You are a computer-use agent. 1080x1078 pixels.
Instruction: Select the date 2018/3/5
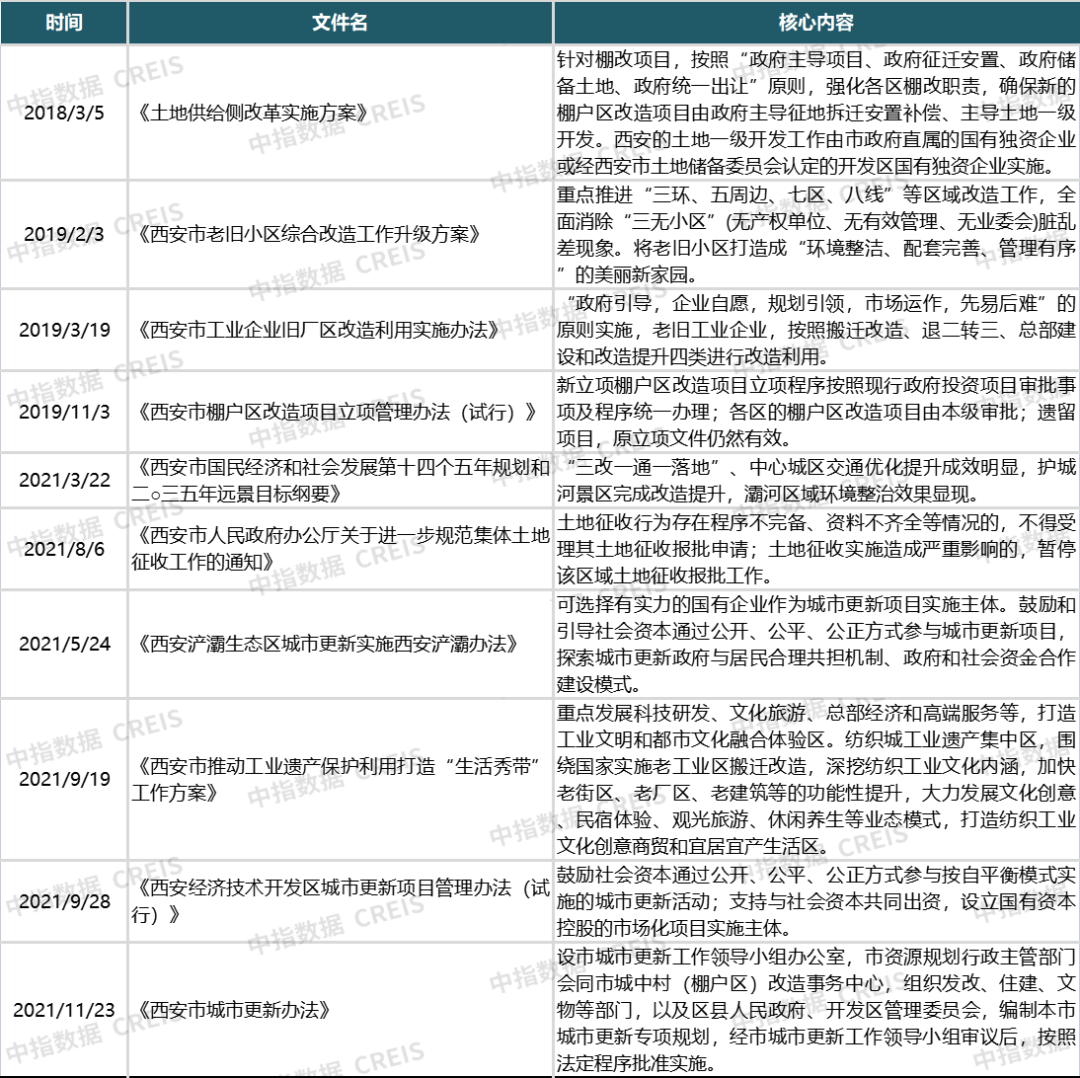click(x=63, y=115)
